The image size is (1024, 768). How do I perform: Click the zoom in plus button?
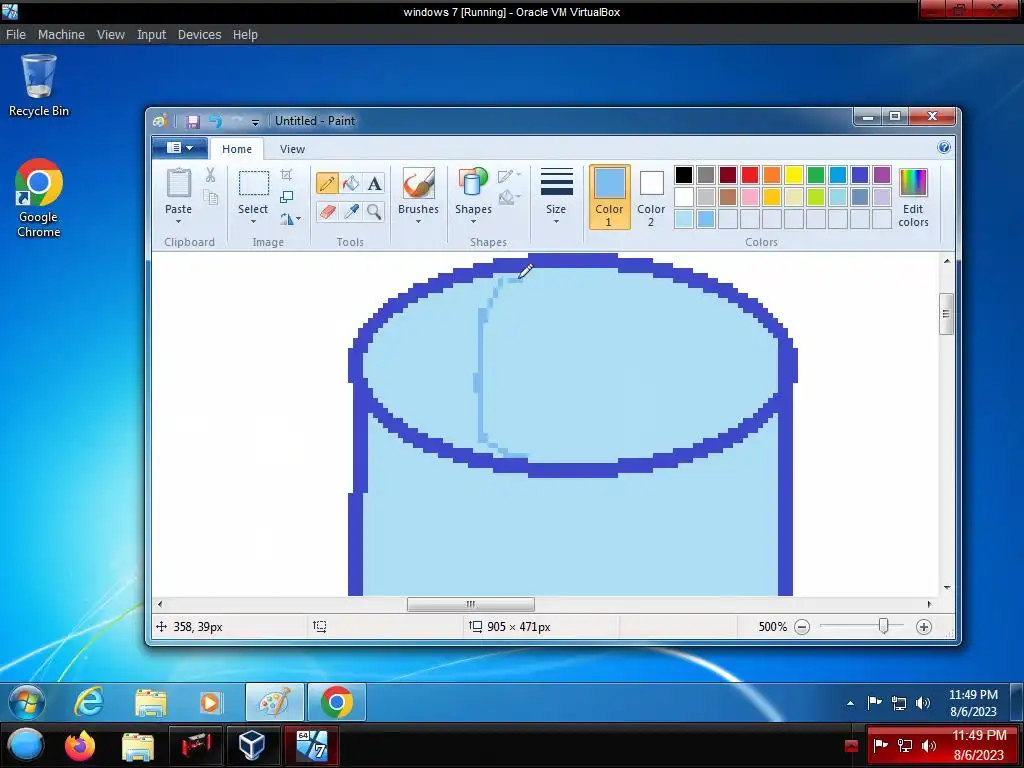(923, 627)
